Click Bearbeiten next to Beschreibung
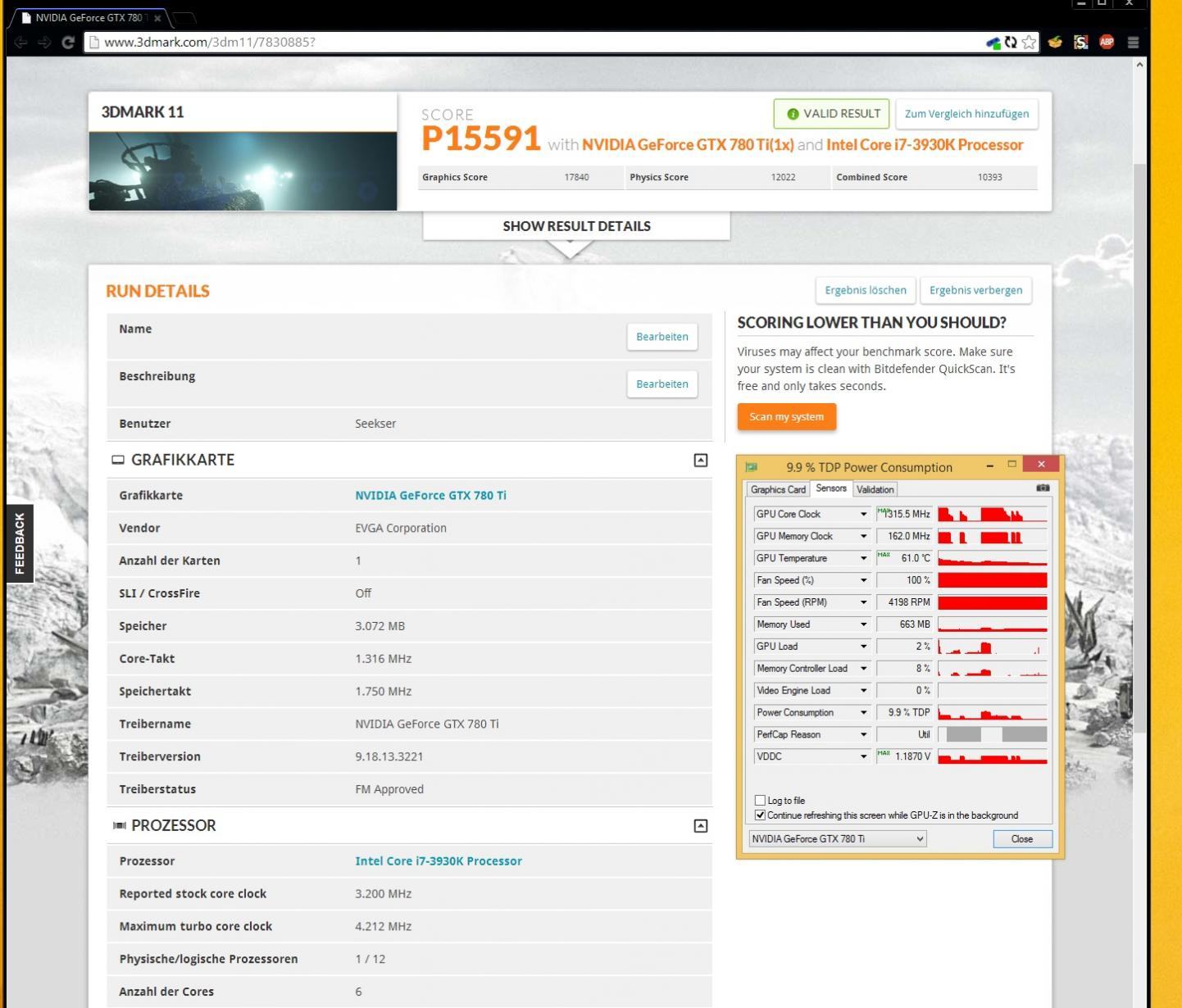 pyautogui.click(x=662, y=384)
